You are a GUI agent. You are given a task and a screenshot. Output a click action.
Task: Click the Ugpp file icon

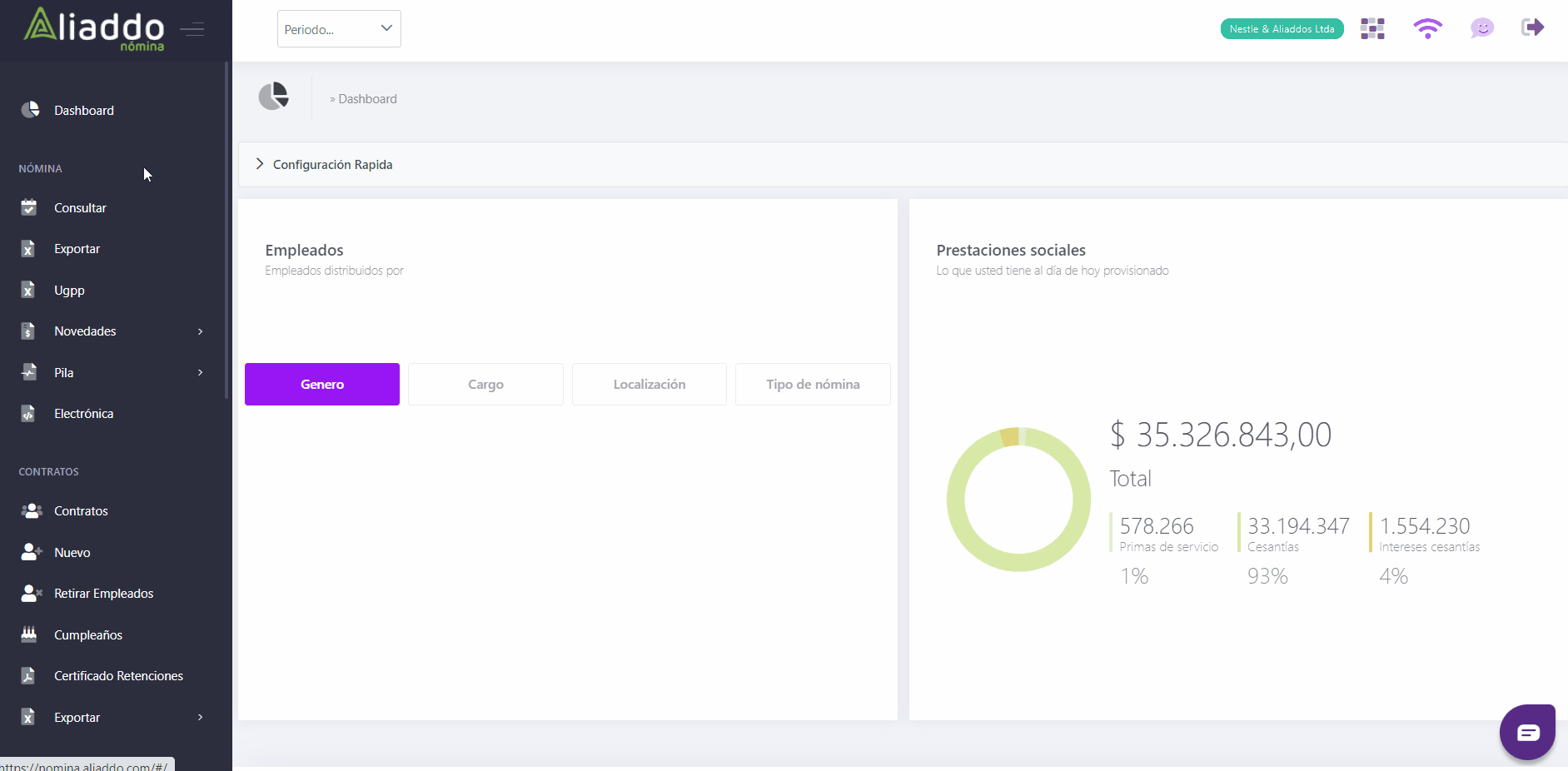(28, 290)
